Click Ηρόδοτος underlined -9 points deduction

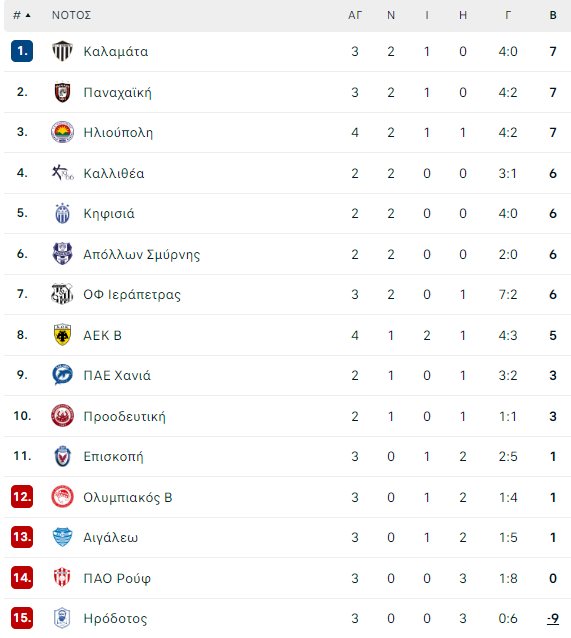553,618
